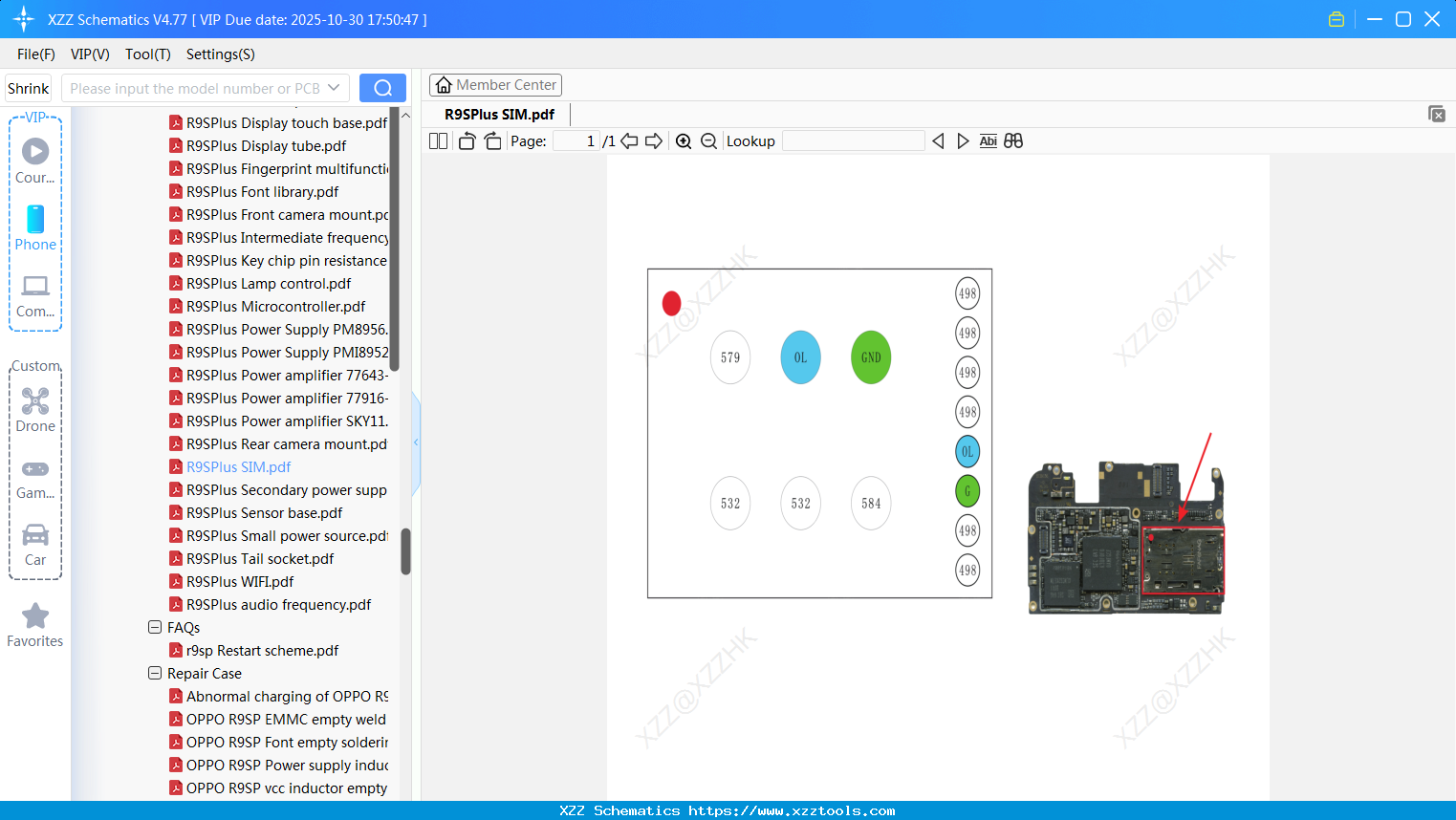Open the Game console category
1456x820 pixels.
(x=35, y=479)
